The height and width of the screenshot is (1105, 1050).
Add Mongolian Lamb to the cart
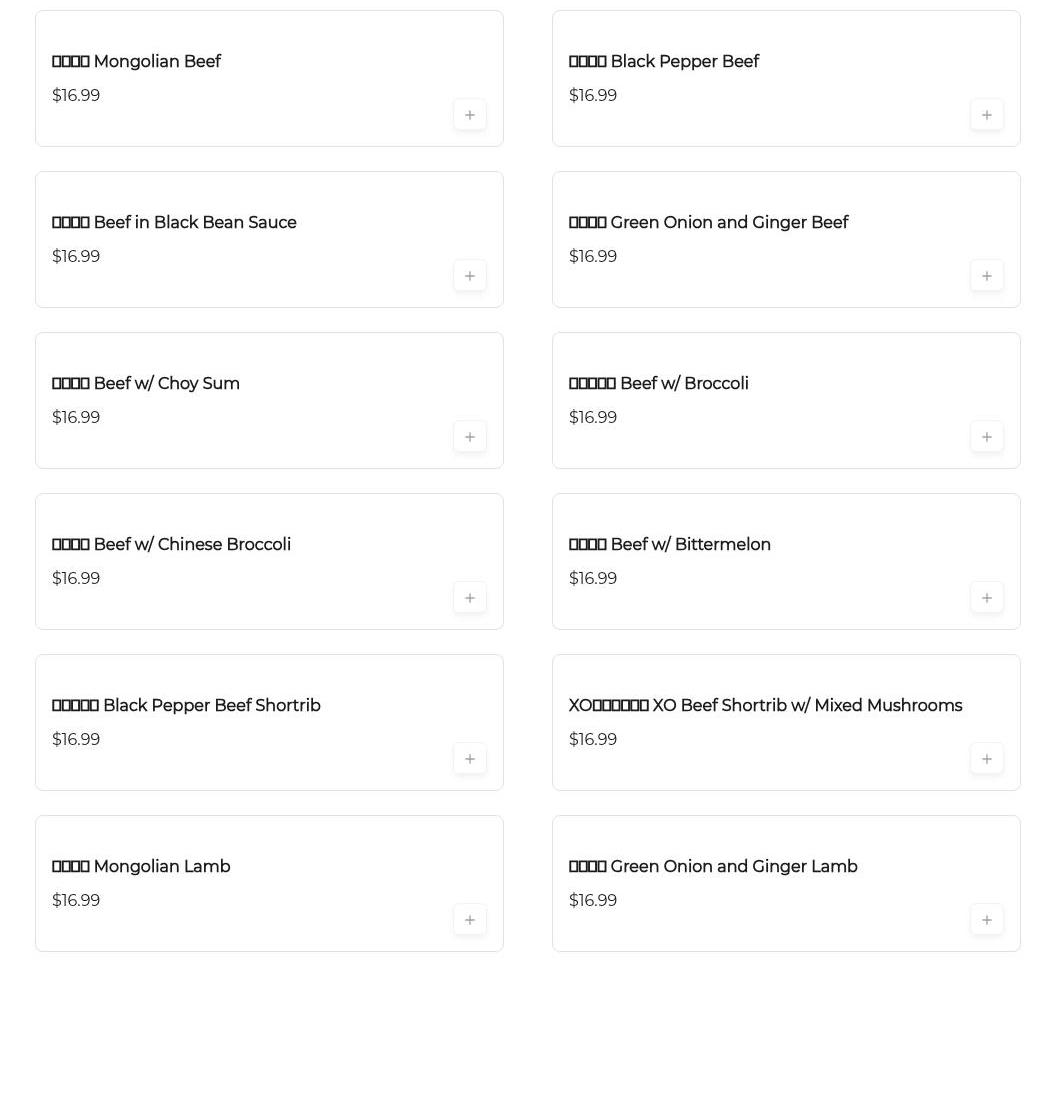click(470, 920)
